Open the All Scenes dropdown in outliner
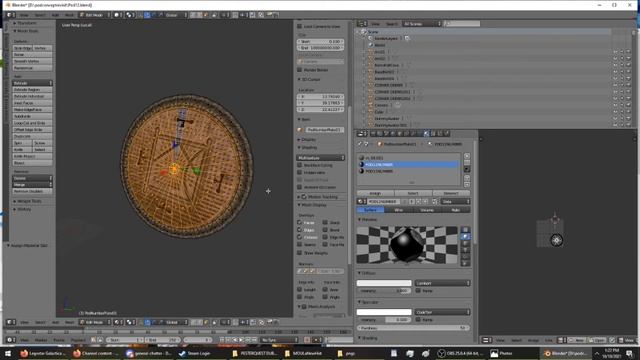Image resolution: width=640 pixels, height=360 pixels. pos(422,24)
